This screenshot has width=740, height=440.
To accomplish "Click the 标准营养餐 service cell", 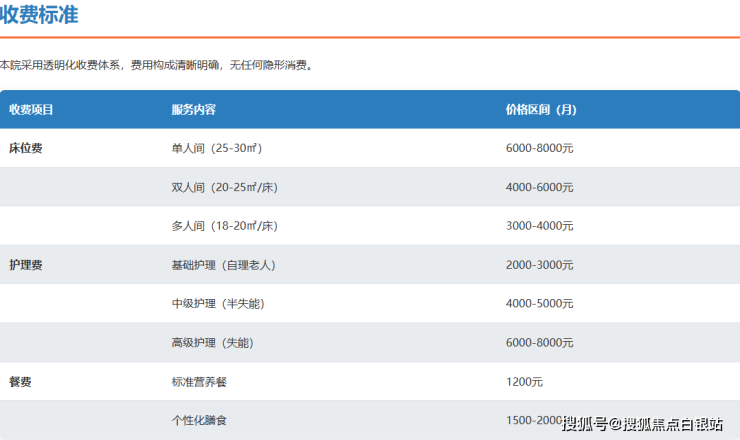I will pos(206,382).
